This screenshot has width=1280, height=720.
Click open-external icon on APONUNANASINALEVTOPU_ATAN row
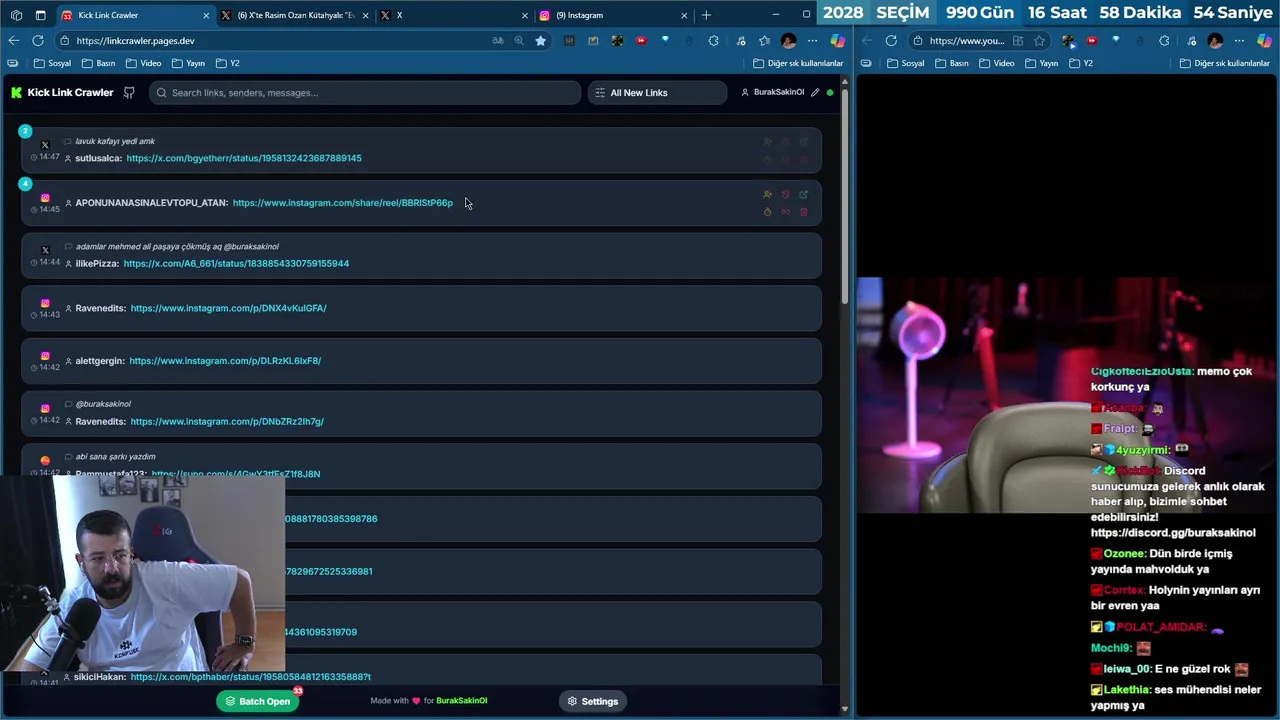(x=803, y=195)
